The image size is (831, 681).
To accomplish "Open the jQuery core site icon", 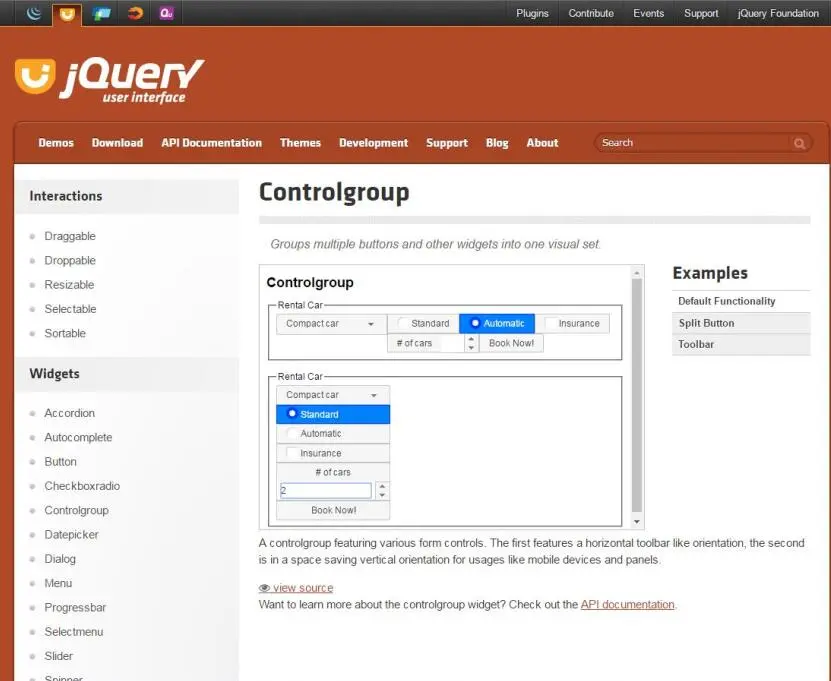I will coord(34,13).
